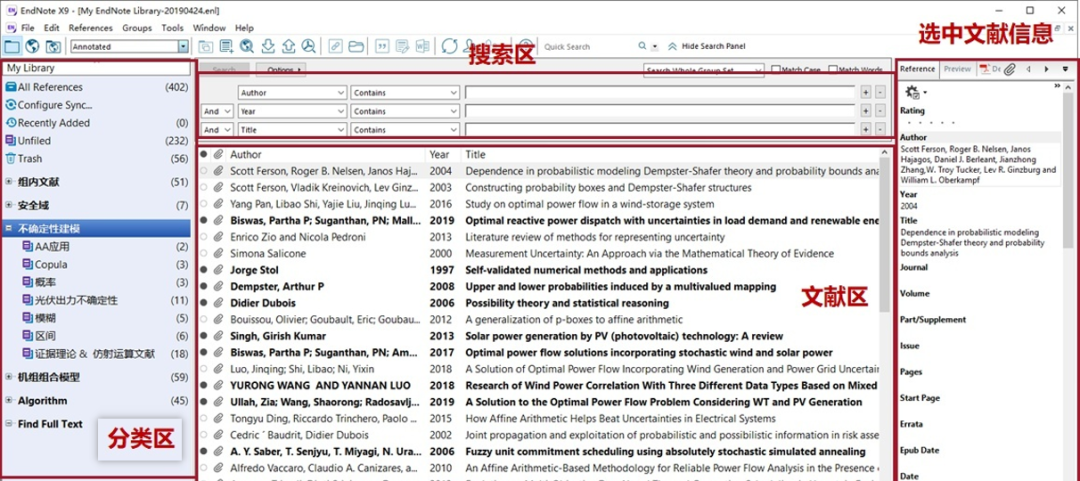Viewport: 1080px width, 481px height.
Task: Open the And operator dropdown for Year row
Action: (217, 110)
